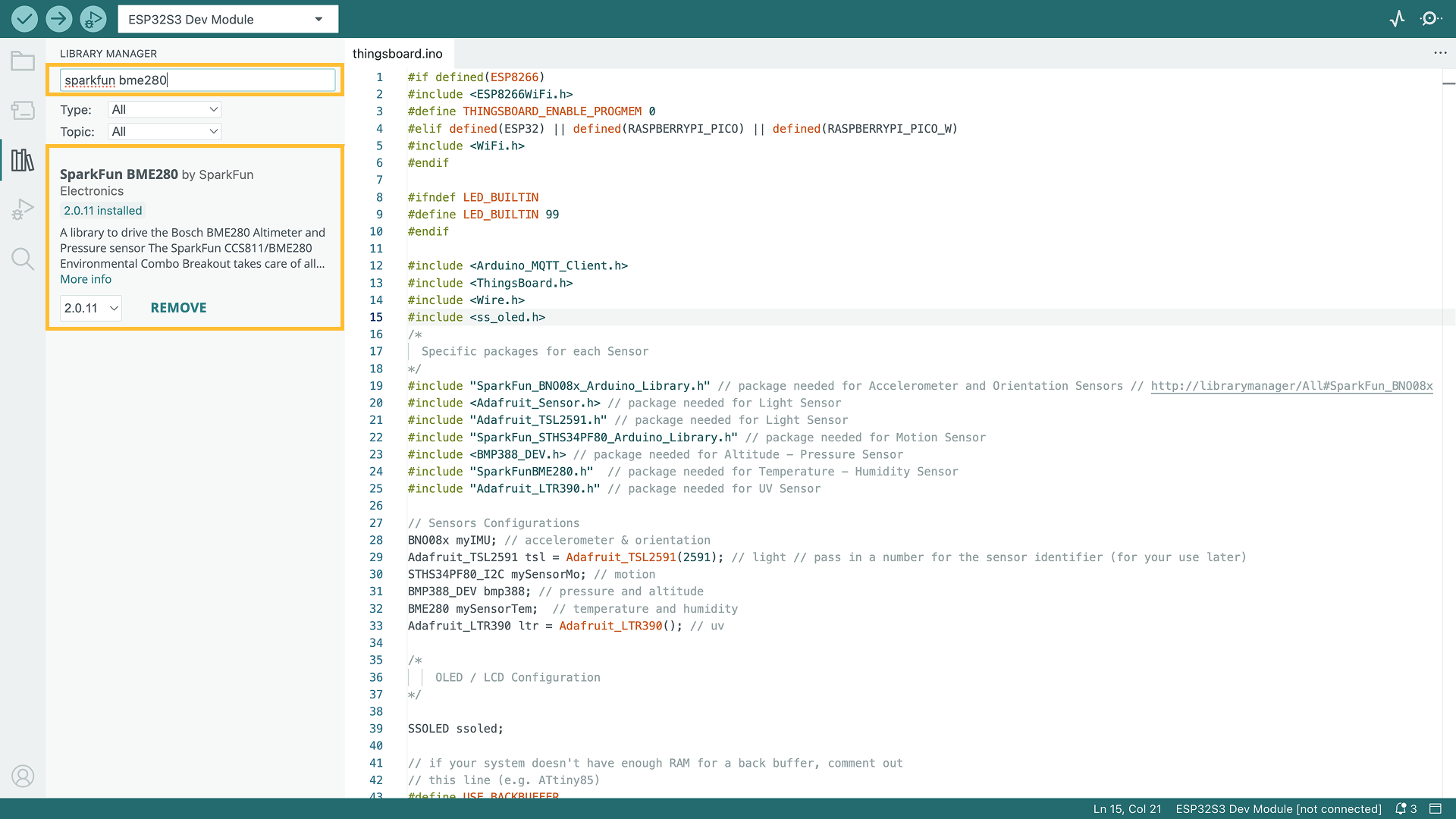The image size is (1456, 819).
Task: Click the Verify sketch checkmark button
Action: (24, 19)
